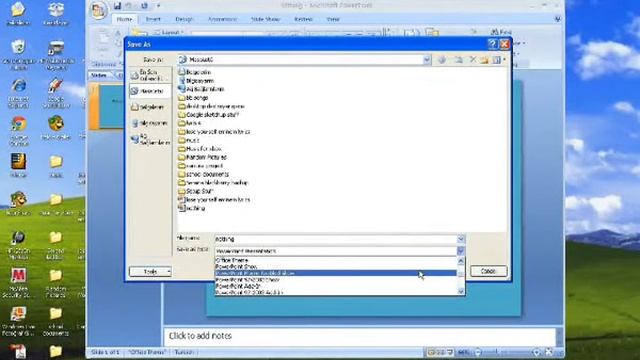Select My Computer in the places bar

tap(150, 123)
